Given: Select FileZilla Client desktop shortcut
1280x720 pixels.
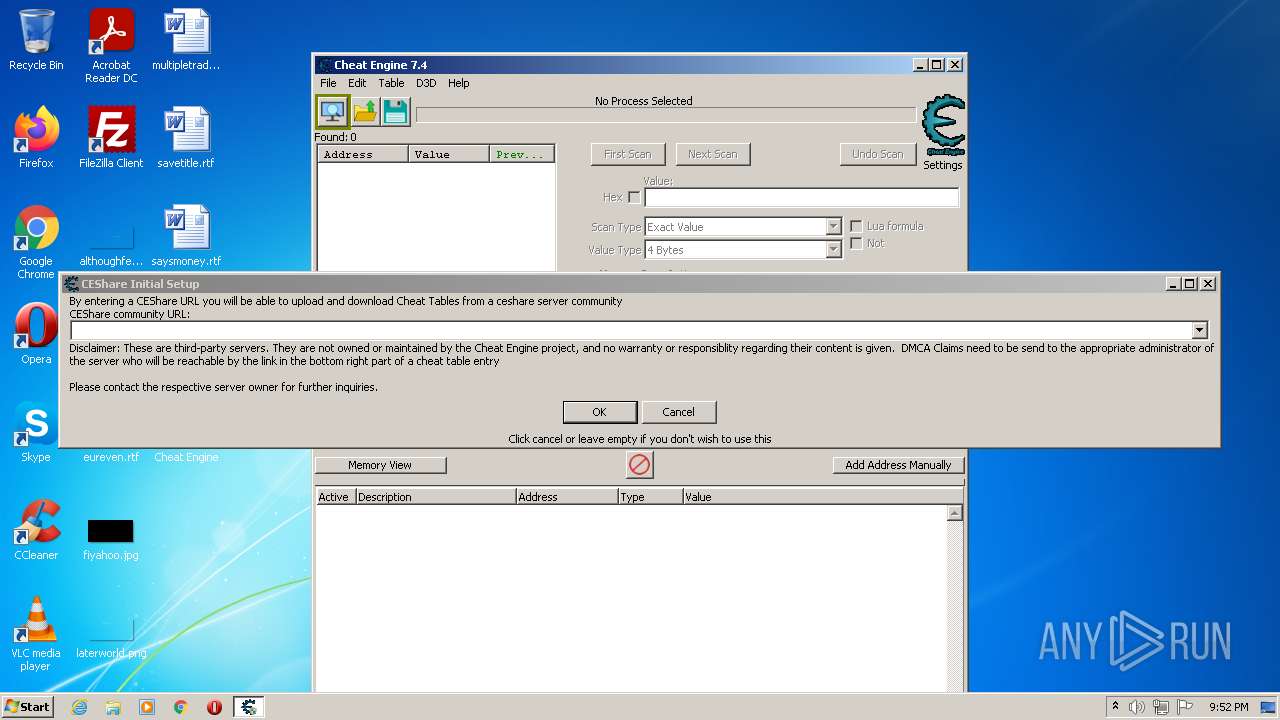Looking at the screenshot, I should click(111, 138).
